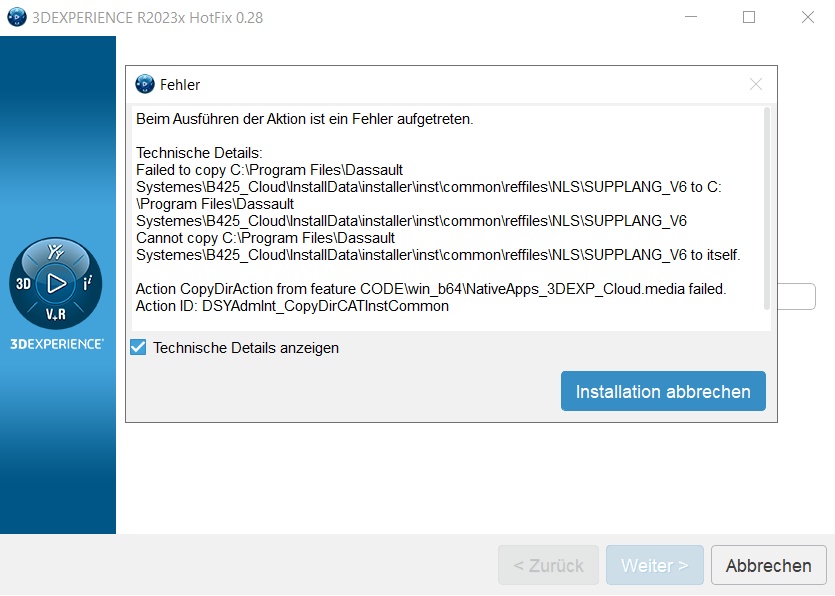Click the 'Abbrechen' button at the bottom
The image size is (835, 596).
(768, 565)
